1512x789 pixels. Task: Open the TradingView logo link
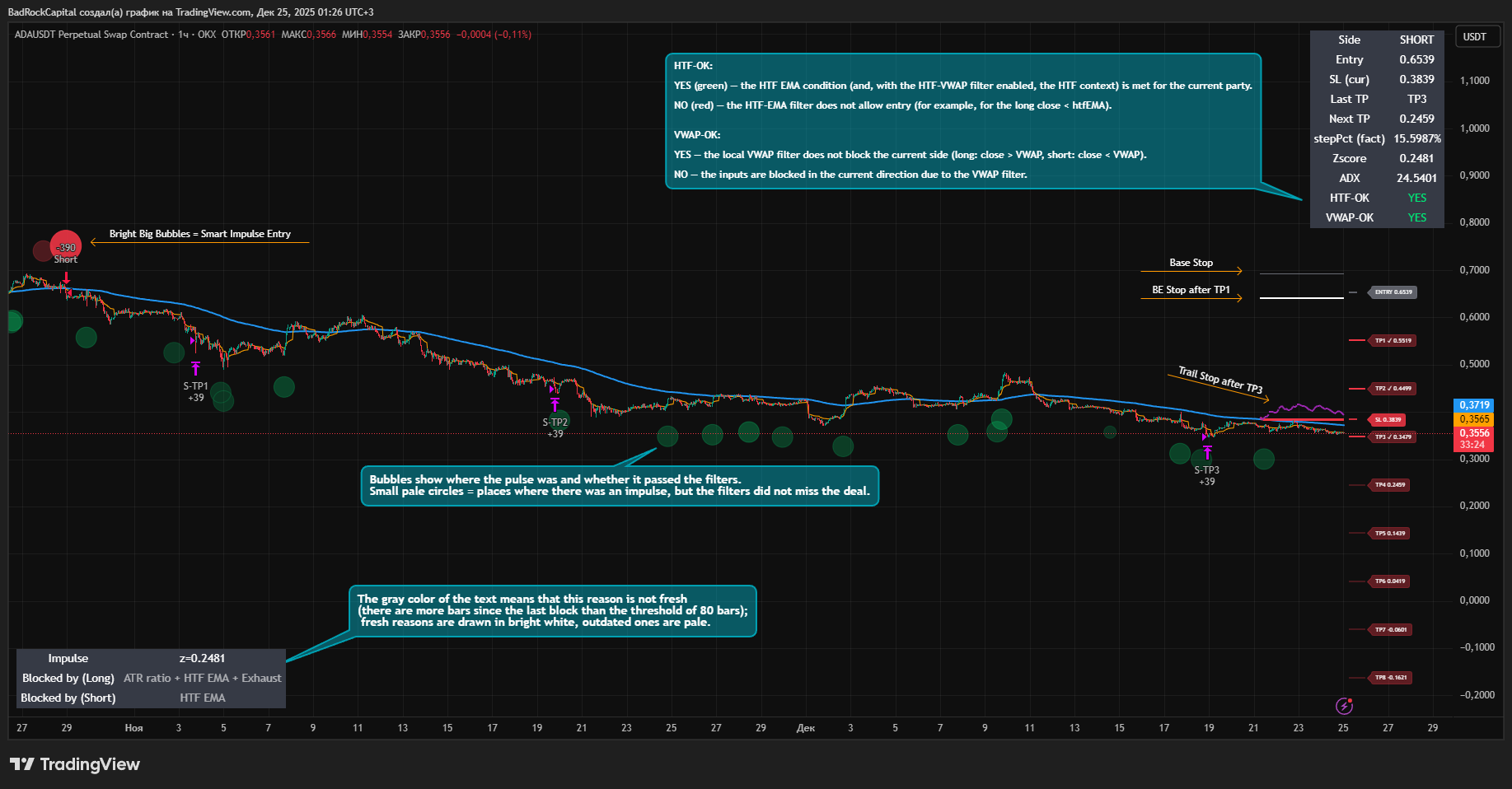click(x=75, y=764)
